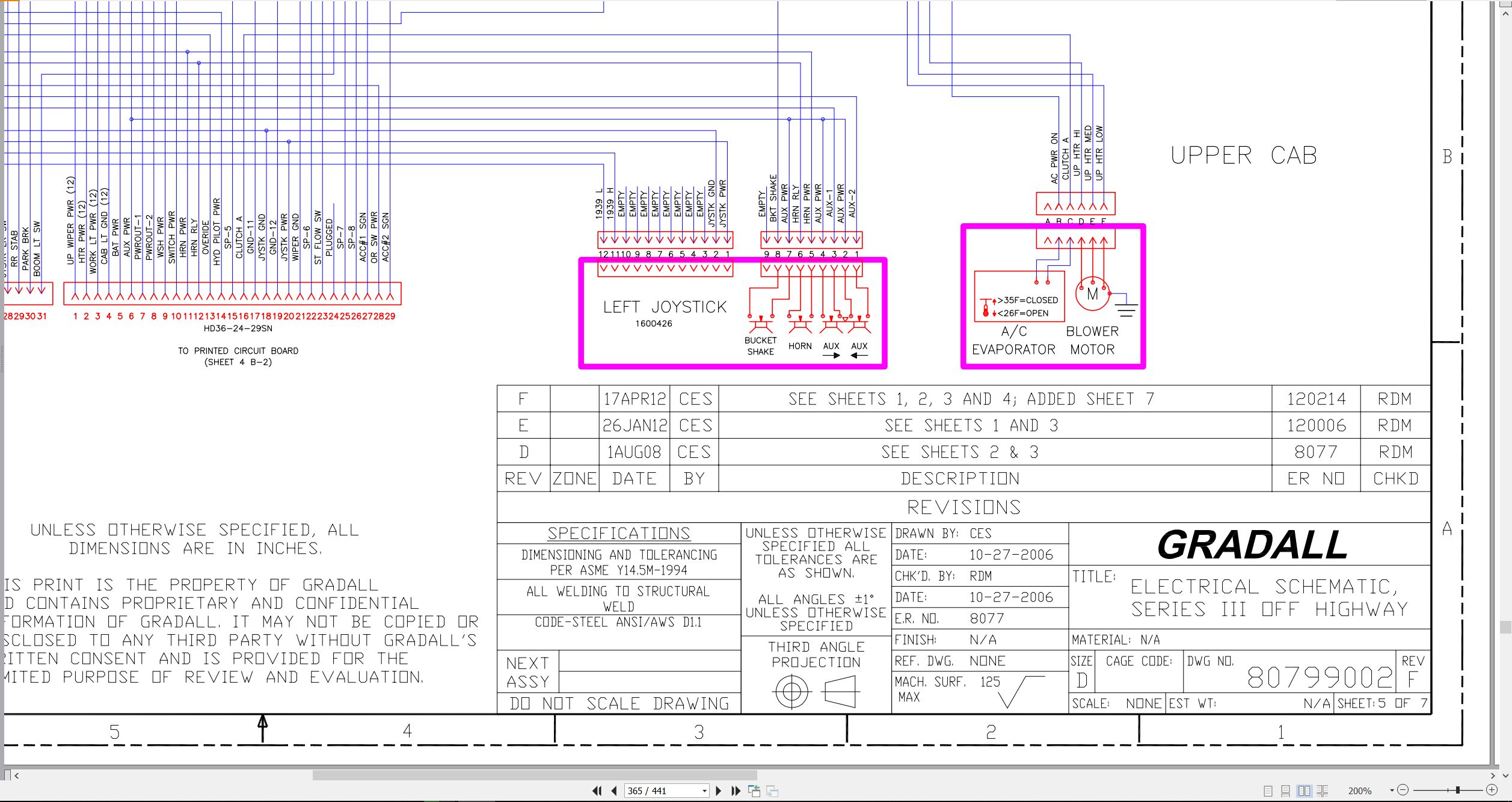This screenshot has height=802, width=1512.
Task: Click the part number 1600426
Action: [654, 324]
